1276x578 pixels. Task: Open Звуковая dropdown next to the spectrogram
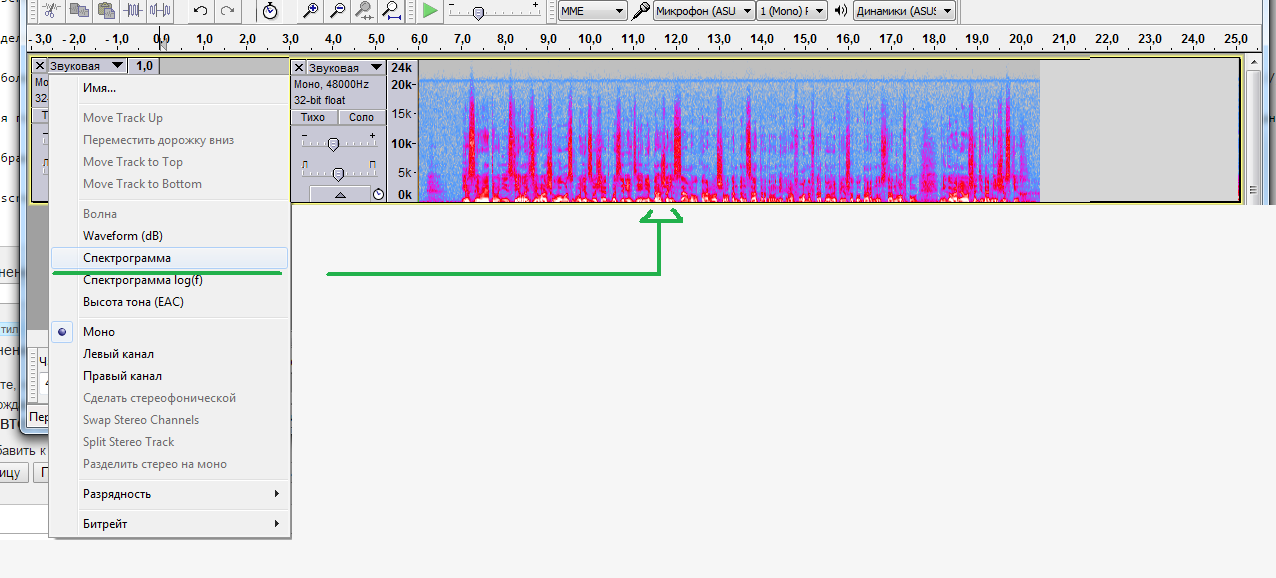(345, 67)
